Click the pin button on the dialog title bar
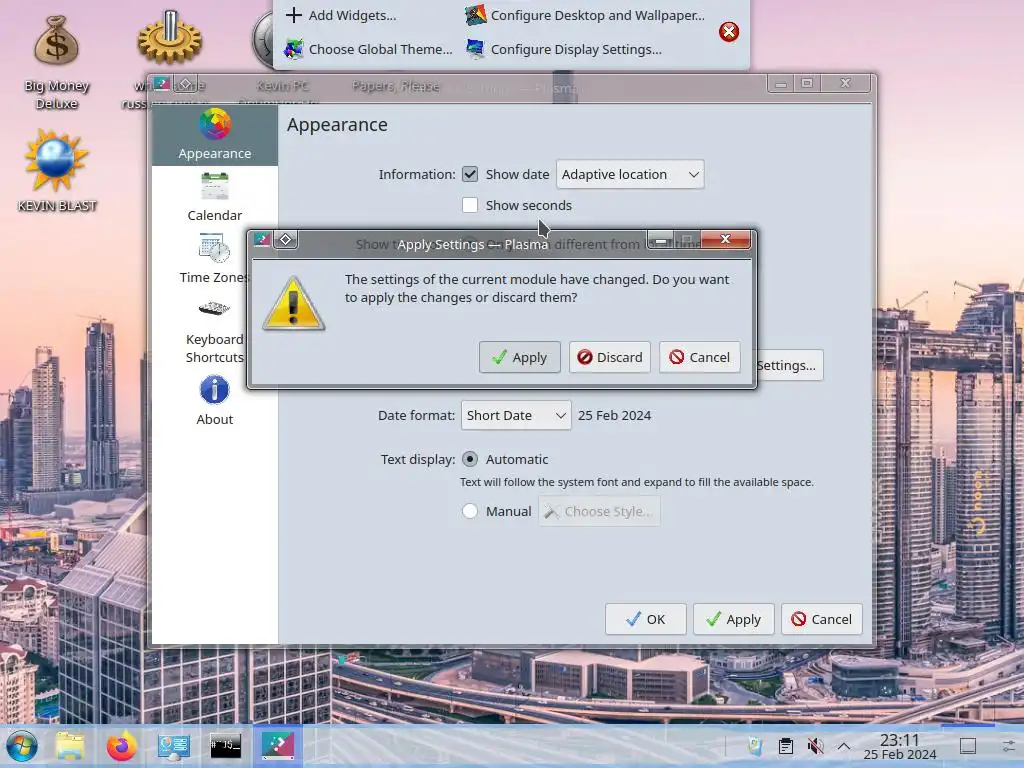Image resolution: width=1024 pixels, height=768 pixels. 285,239
